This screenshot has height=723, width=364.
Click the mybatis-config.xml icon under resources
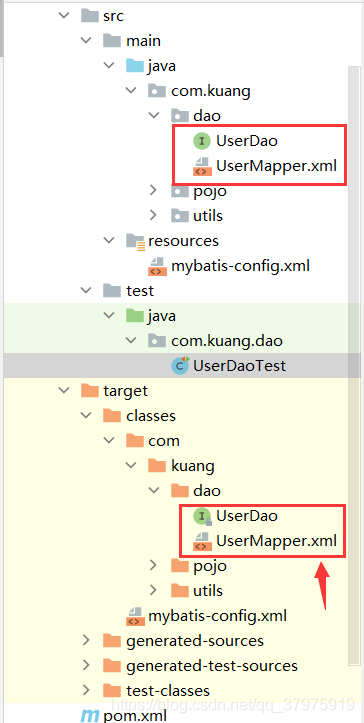[x=157, y=266]
